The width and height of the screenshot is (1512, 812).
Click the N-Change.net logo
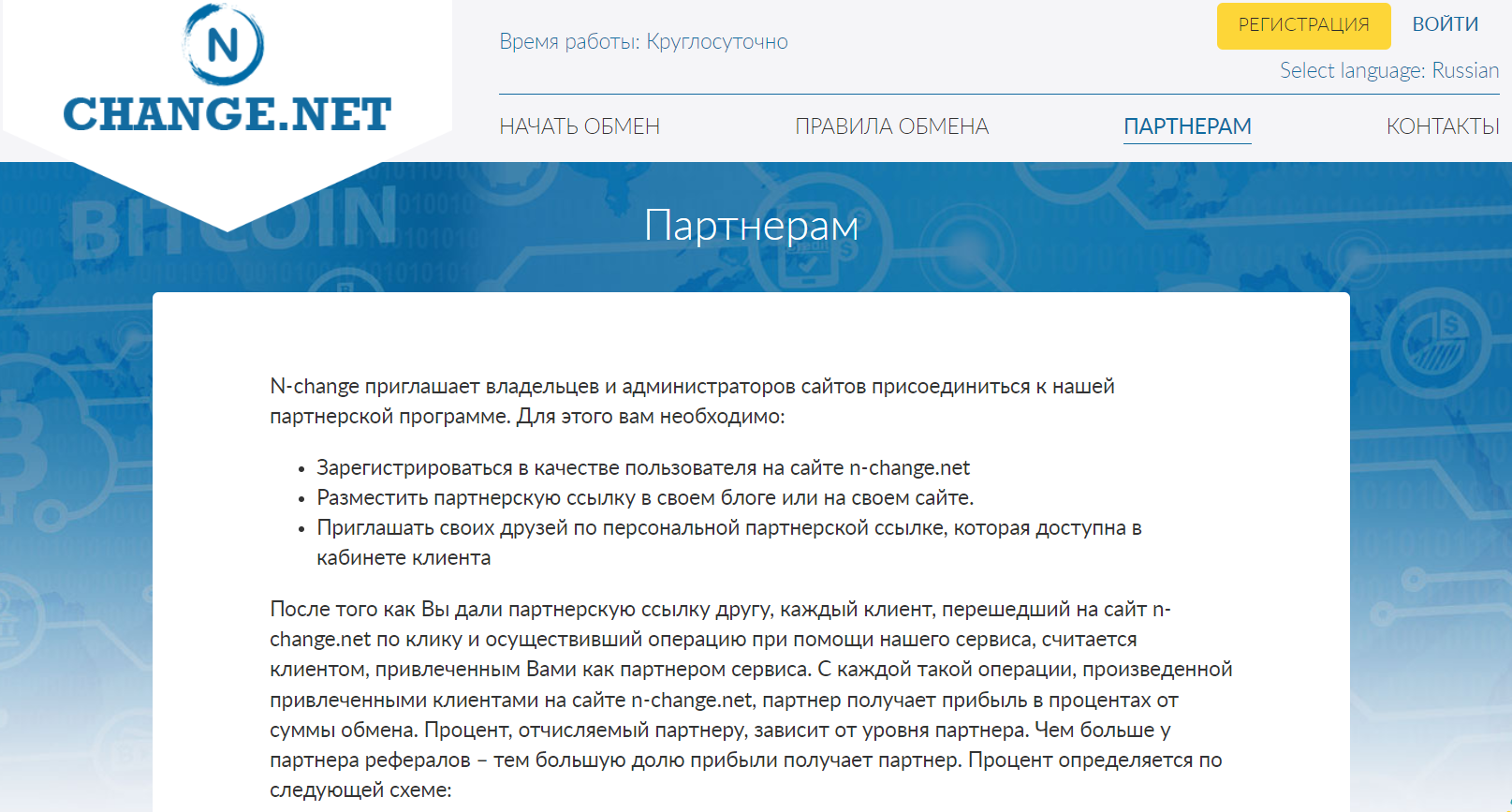[x=227, y=67]
